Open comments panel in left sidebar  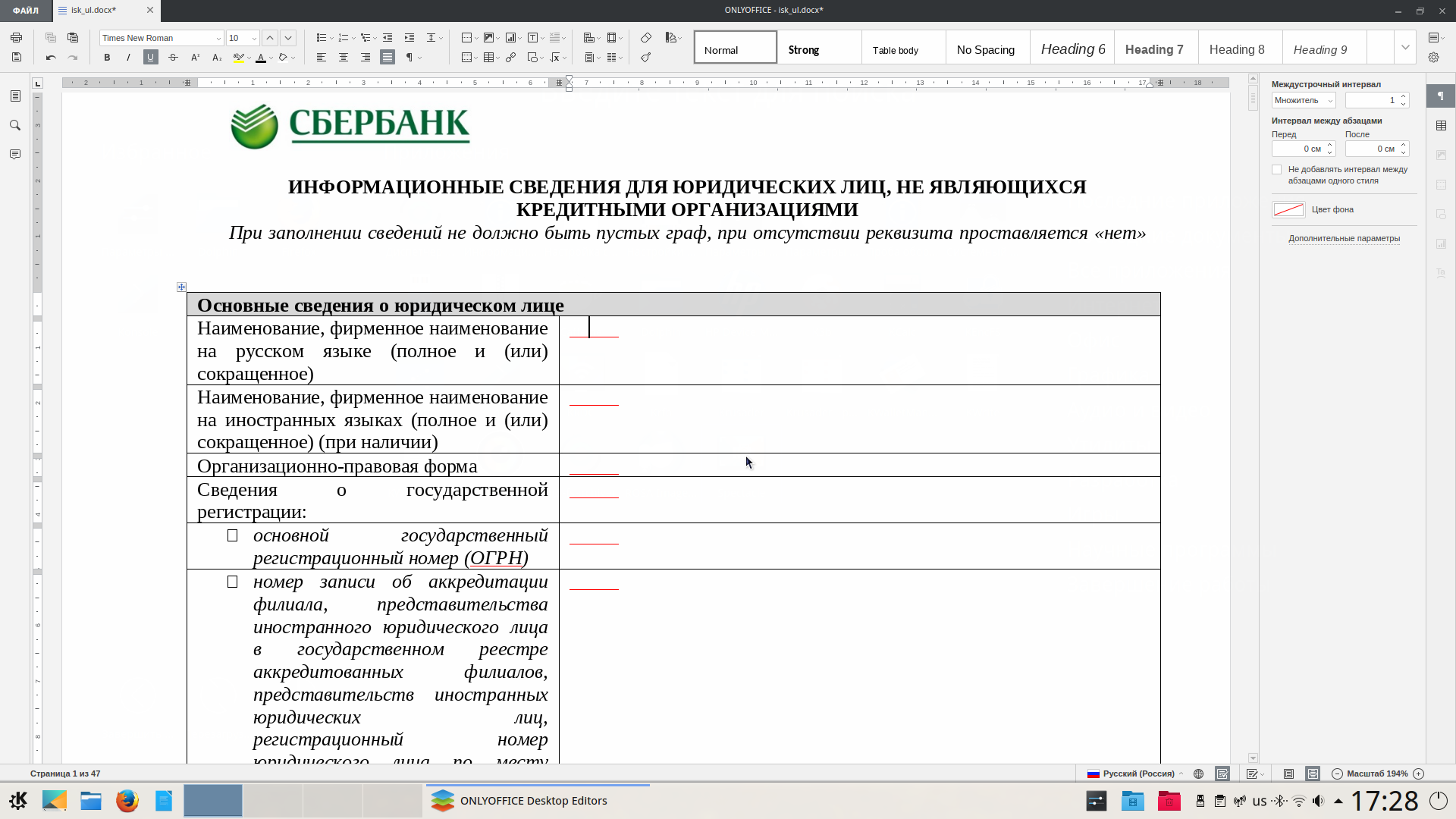[x=15, y=154]
